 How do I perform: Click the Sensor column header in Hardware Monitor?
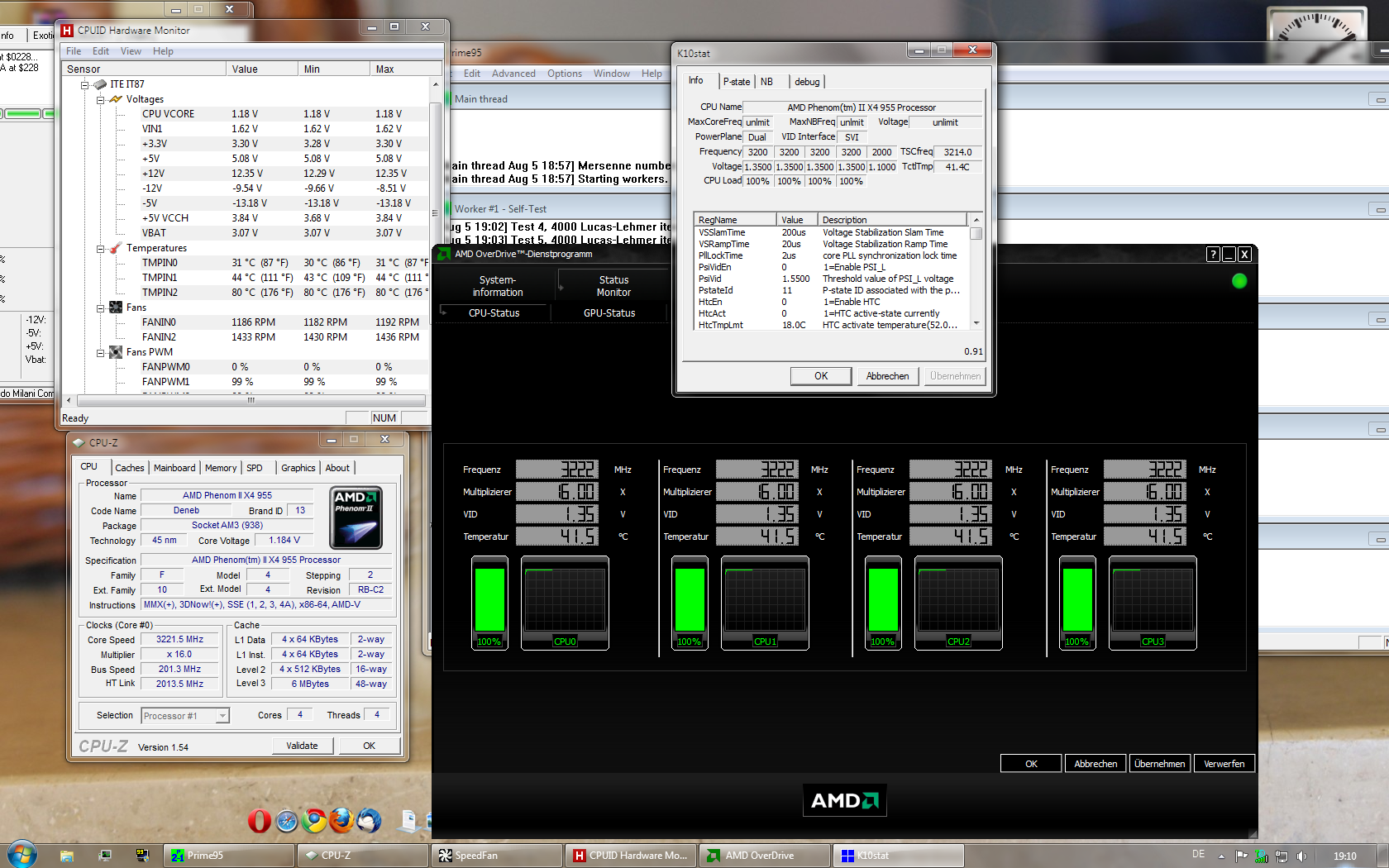coord(145,69)
